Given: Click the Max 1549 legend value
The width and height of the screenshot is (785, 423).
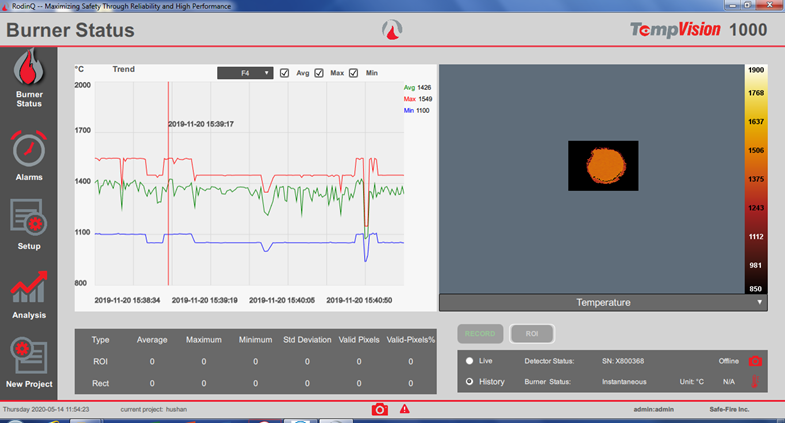Looking at the screenshot, I should point(418,99).
